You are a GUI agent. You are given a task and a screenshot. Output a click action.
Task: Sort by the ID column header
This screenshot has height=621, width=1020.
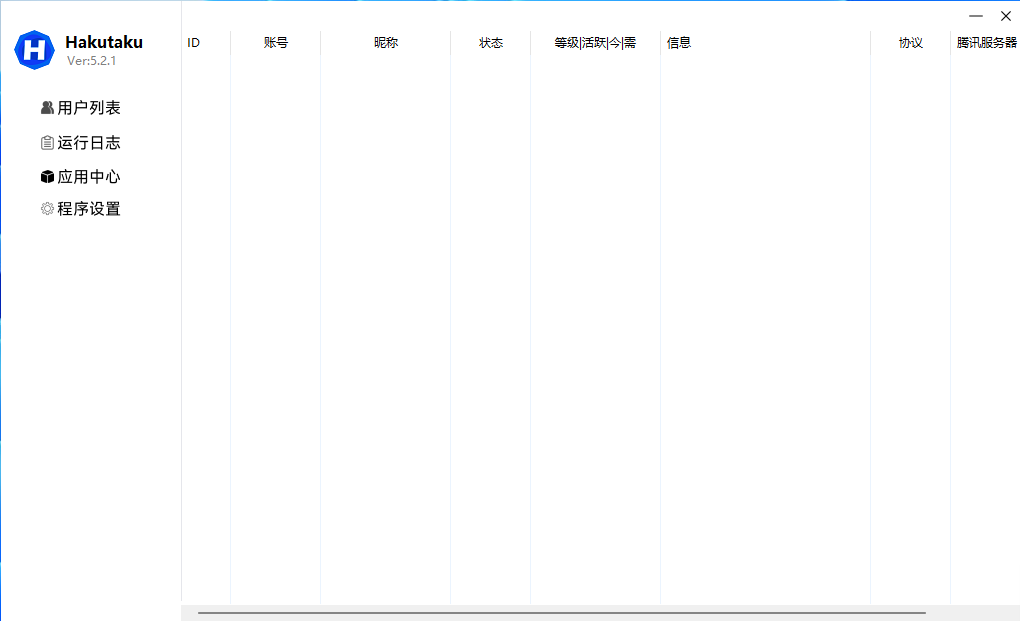tap(194, 43)
